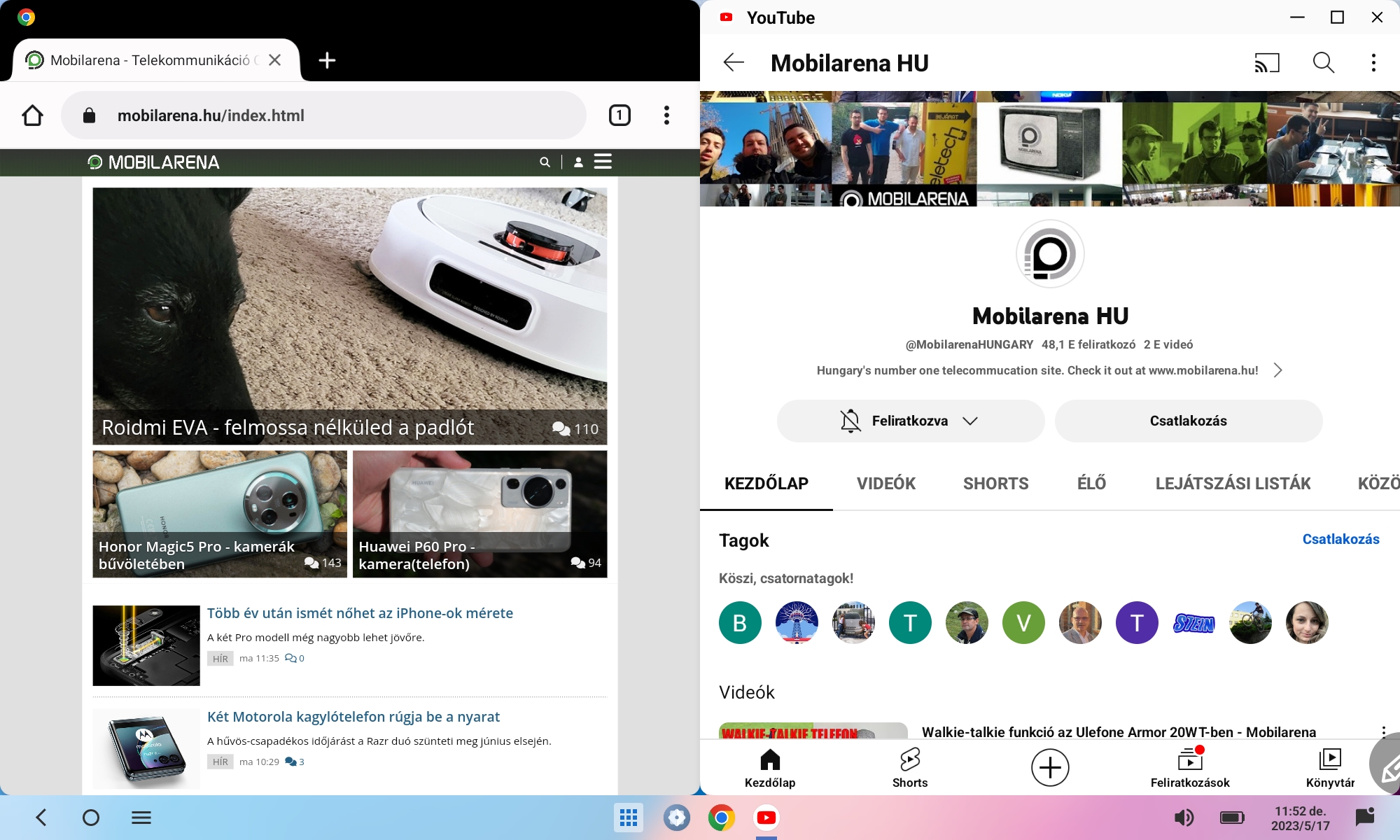Tap YouTube Cast icon

point(1267,63)
